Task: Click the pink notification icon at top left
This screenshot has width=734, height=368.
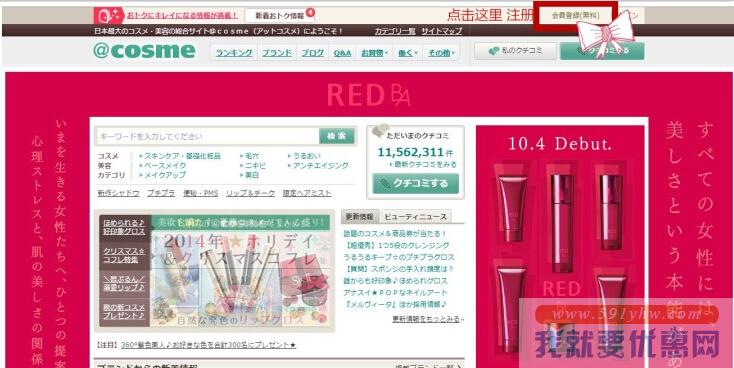Action: [108, 15]
